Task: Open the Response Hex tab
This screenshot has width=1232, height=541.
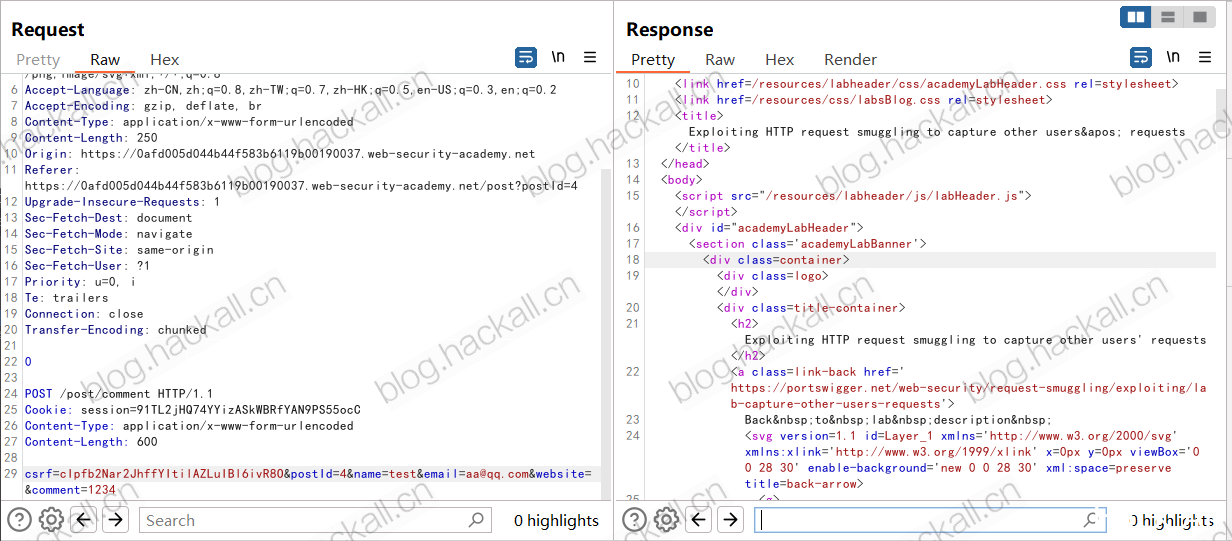Action: coord(780,60)
